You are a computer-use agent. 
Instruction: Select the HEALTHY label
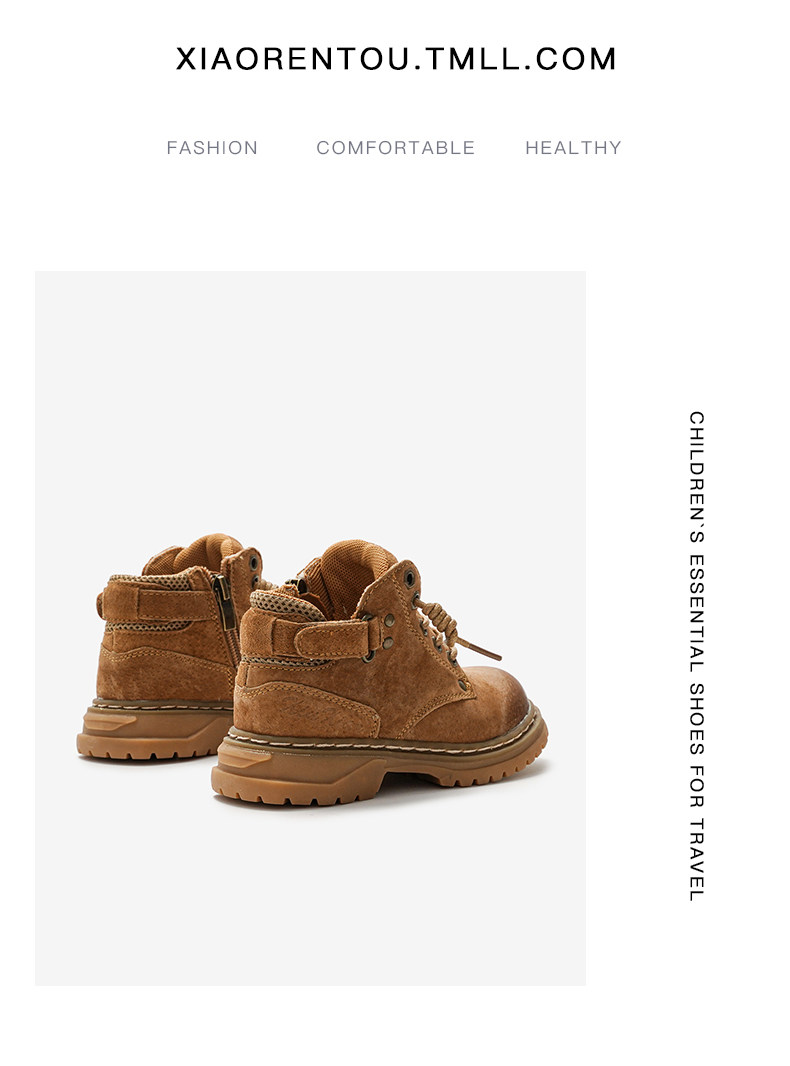pyautogui.click(x=573, y=148)
